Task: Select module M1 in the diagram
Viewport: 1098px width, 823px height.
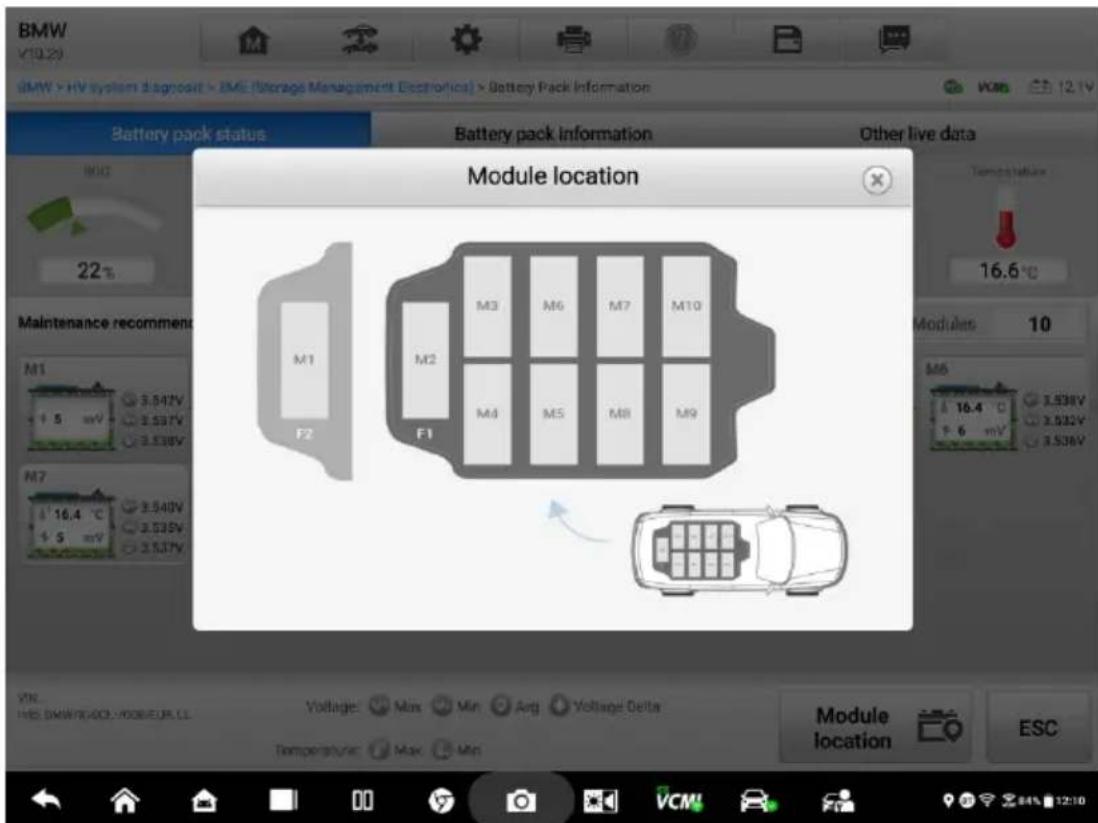Action: point(304,360)
